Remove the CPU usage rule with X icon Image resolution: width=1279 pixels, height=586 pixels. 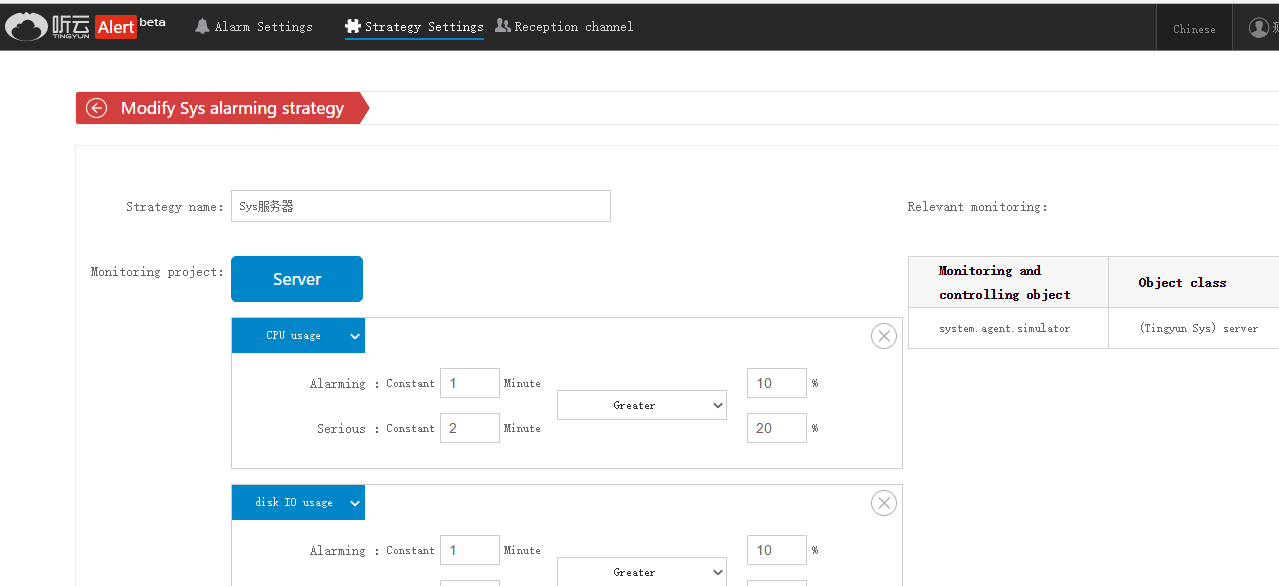click(883, 336)
